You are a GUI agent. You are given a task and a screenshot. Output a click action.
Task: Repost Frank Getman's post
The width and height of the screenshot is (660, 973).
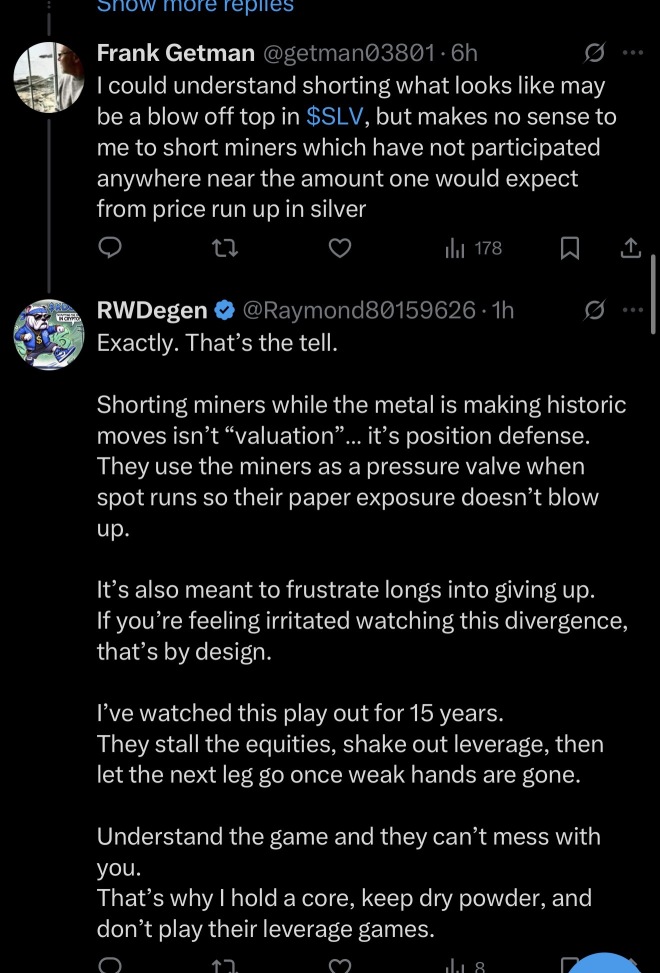(225, 249)
